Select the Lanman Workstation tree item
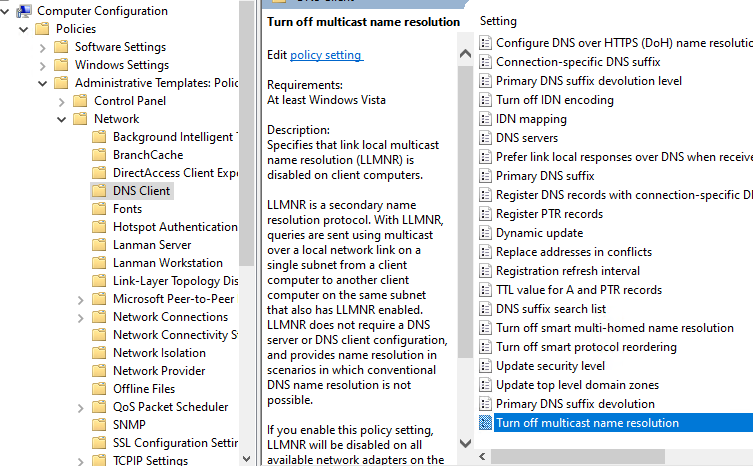The image size is (753, 466). [167, 263]
